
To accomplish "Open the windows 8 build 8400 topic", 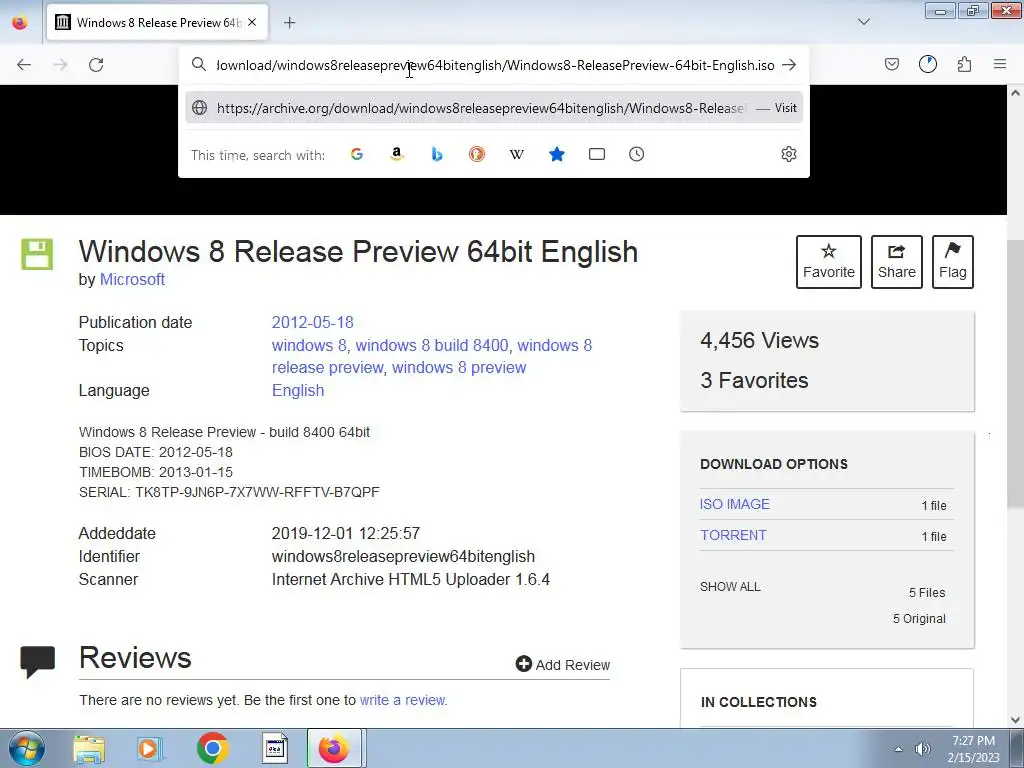I will click(432, 345).
